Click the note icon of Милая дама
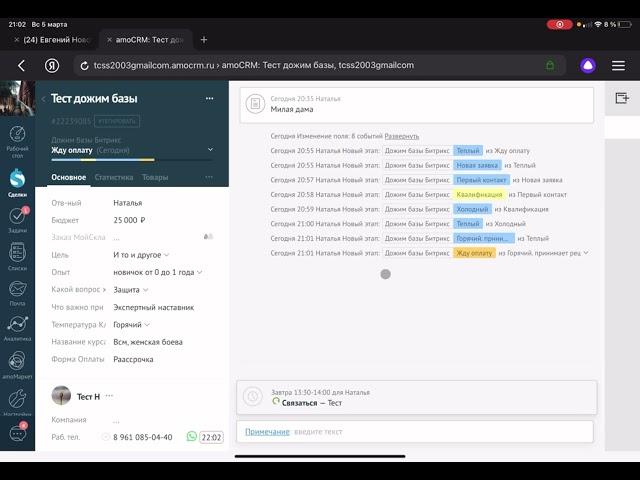 coord(256,104)
